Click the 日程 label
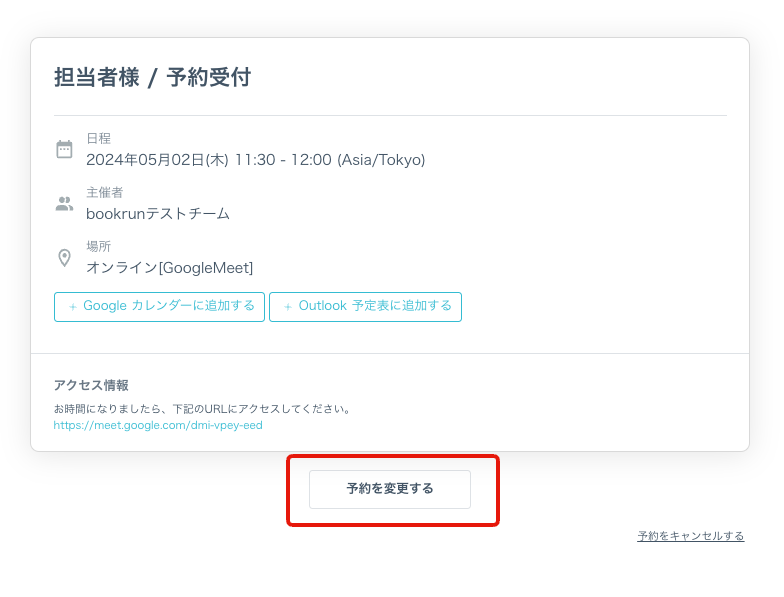Viewport: 784px width, 597px height. point(98,138)
